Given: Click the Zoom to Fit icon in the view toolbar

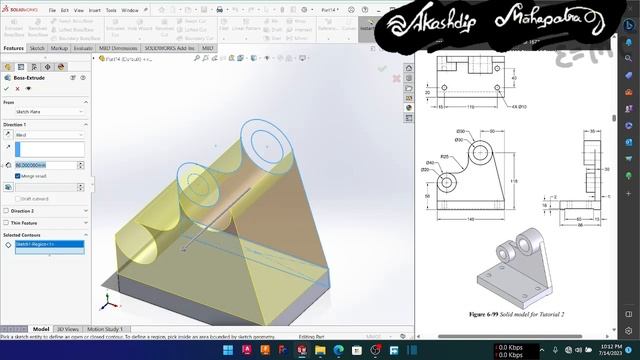Looking at the screenshot, I should pos(197,58).
